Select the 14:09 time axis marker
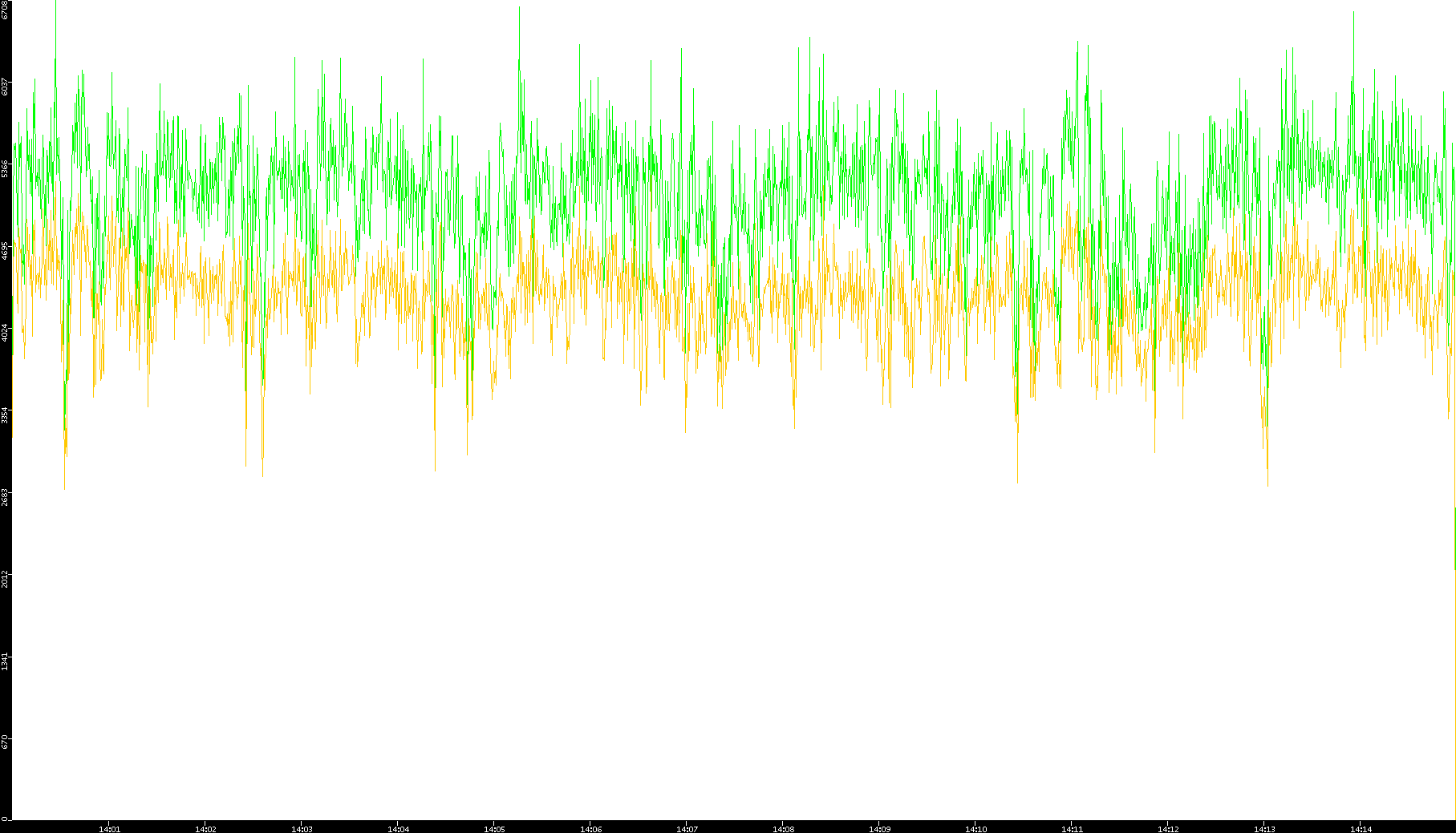Viewport: 1456px width, 833px height. click(x=879, y=829)
